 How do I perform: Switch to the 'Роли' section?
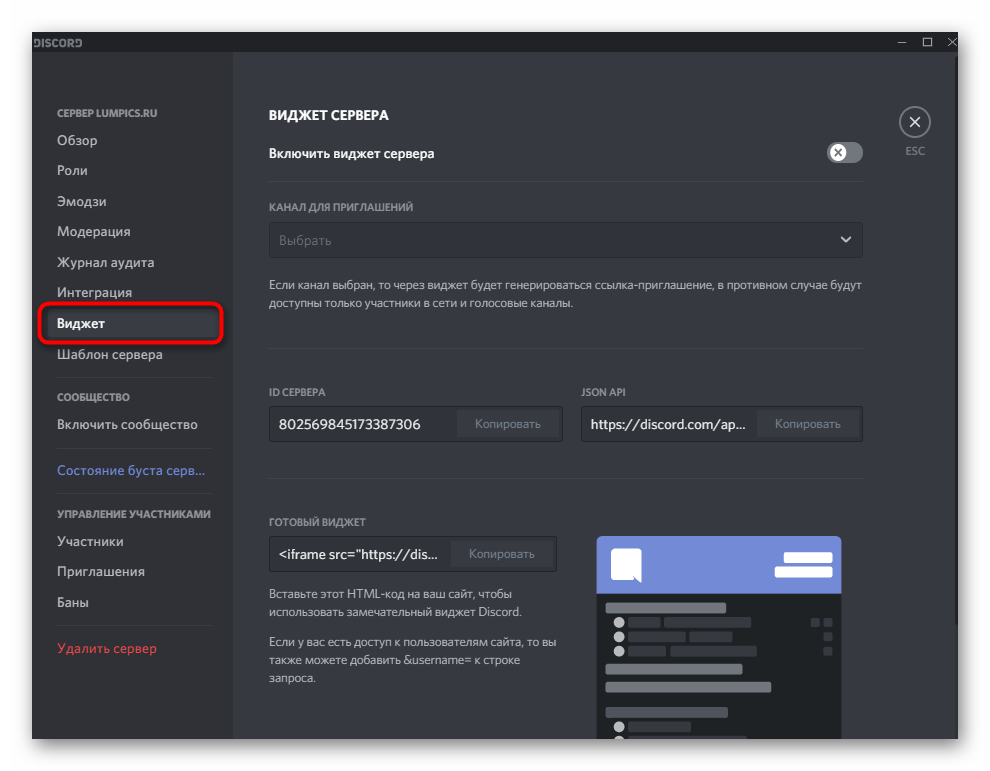pyautogui.click(x=73, y=170)
